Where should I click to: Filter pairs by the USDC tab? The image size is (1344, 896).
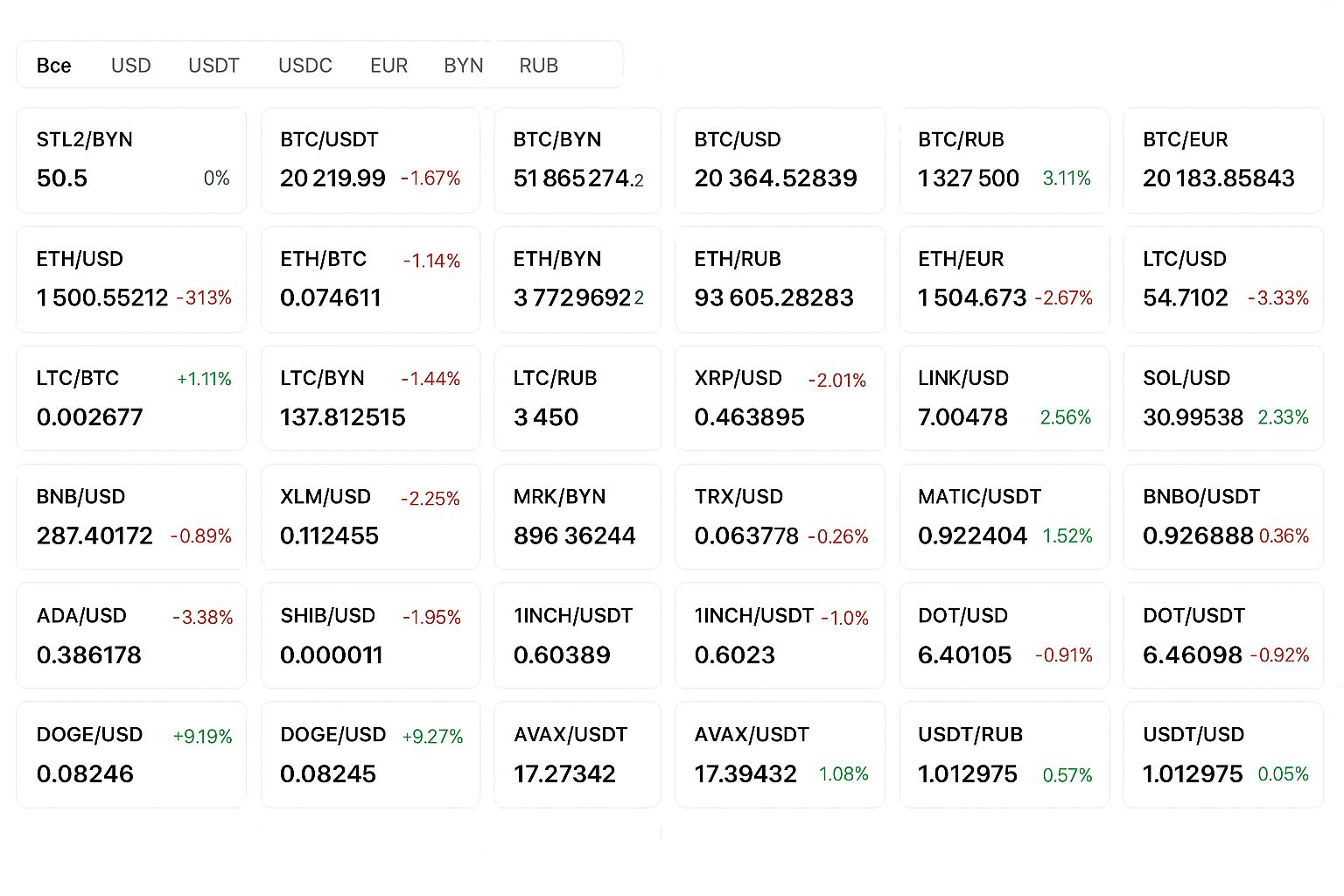click(x=304, y=66)
